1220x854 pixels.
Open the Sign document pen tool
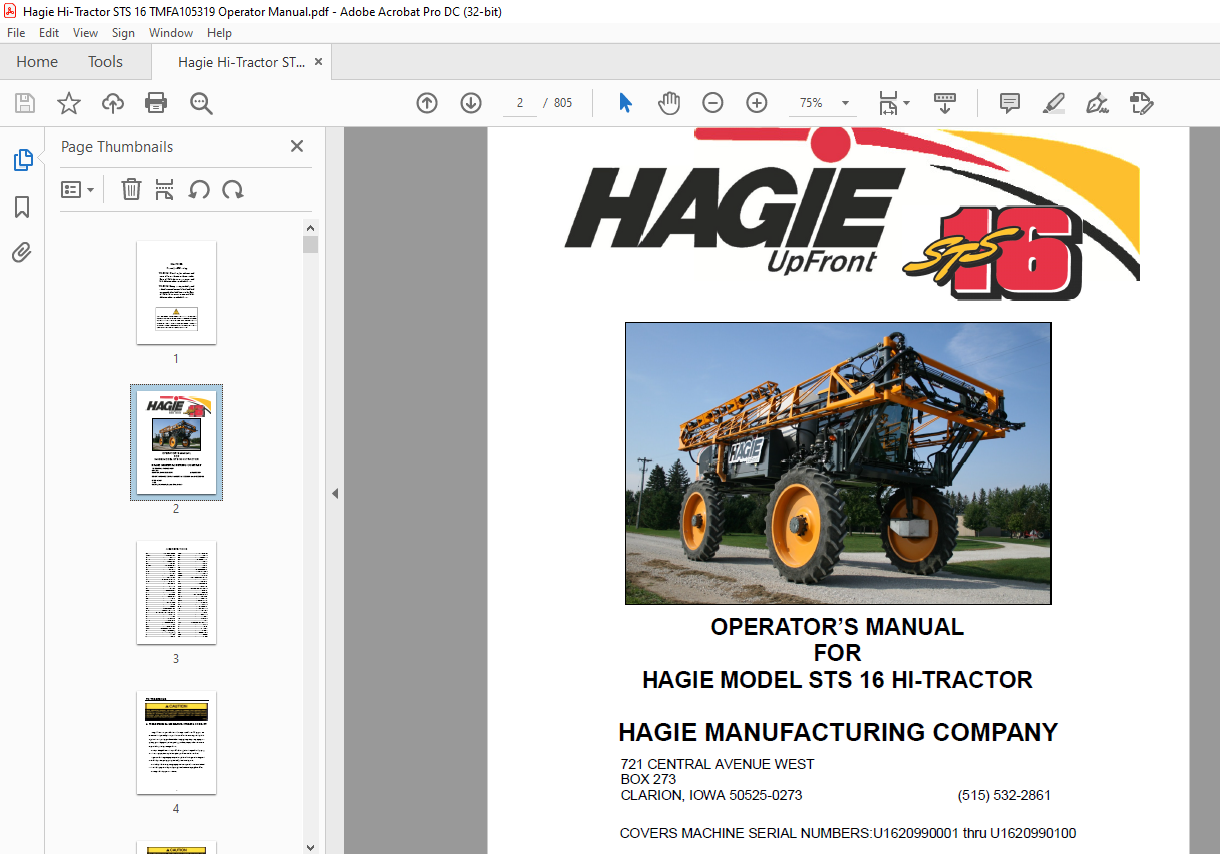[x=1097, y=103]
